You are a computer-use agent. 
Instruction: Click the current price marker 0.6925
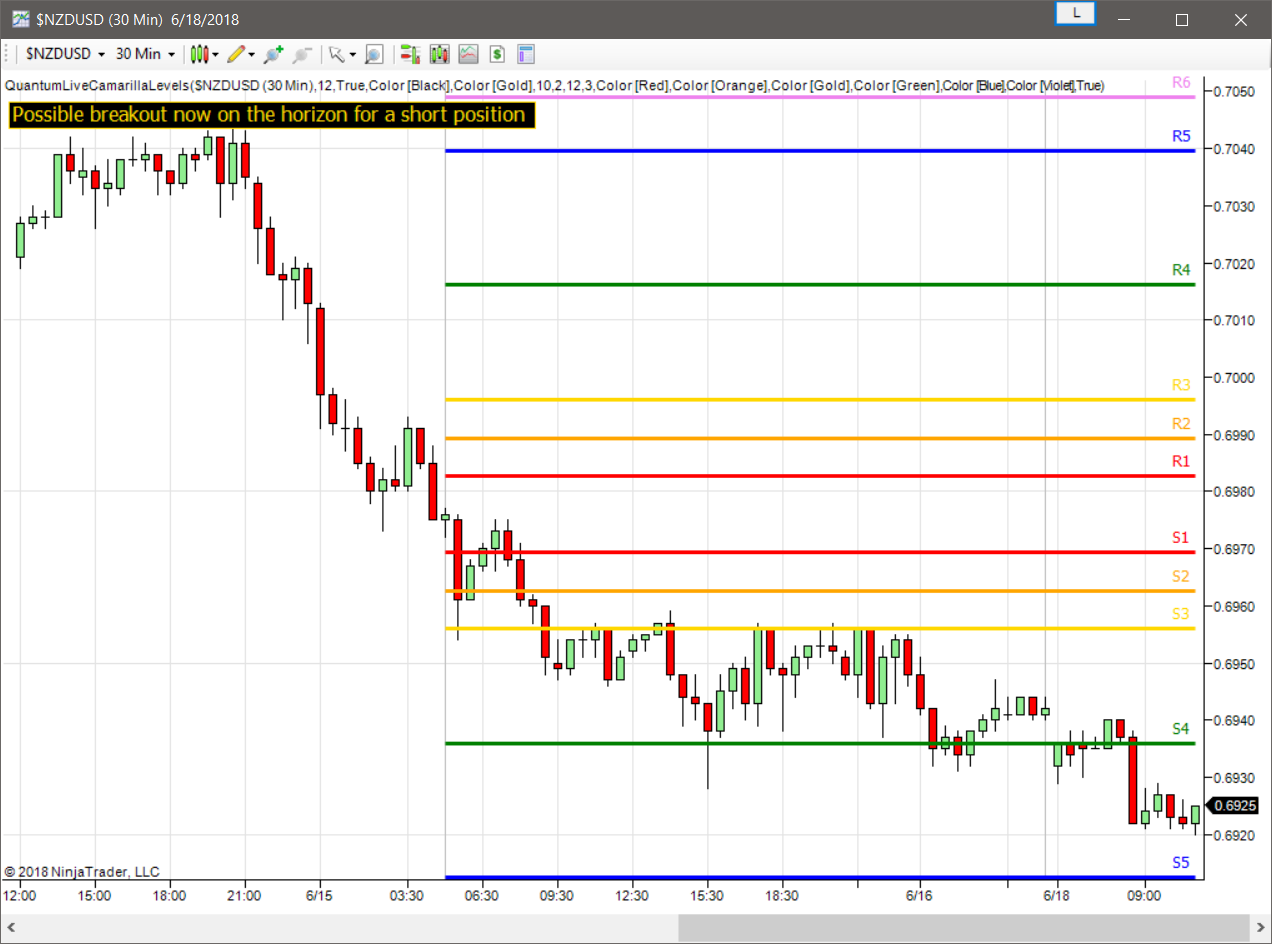[1231, 805]
